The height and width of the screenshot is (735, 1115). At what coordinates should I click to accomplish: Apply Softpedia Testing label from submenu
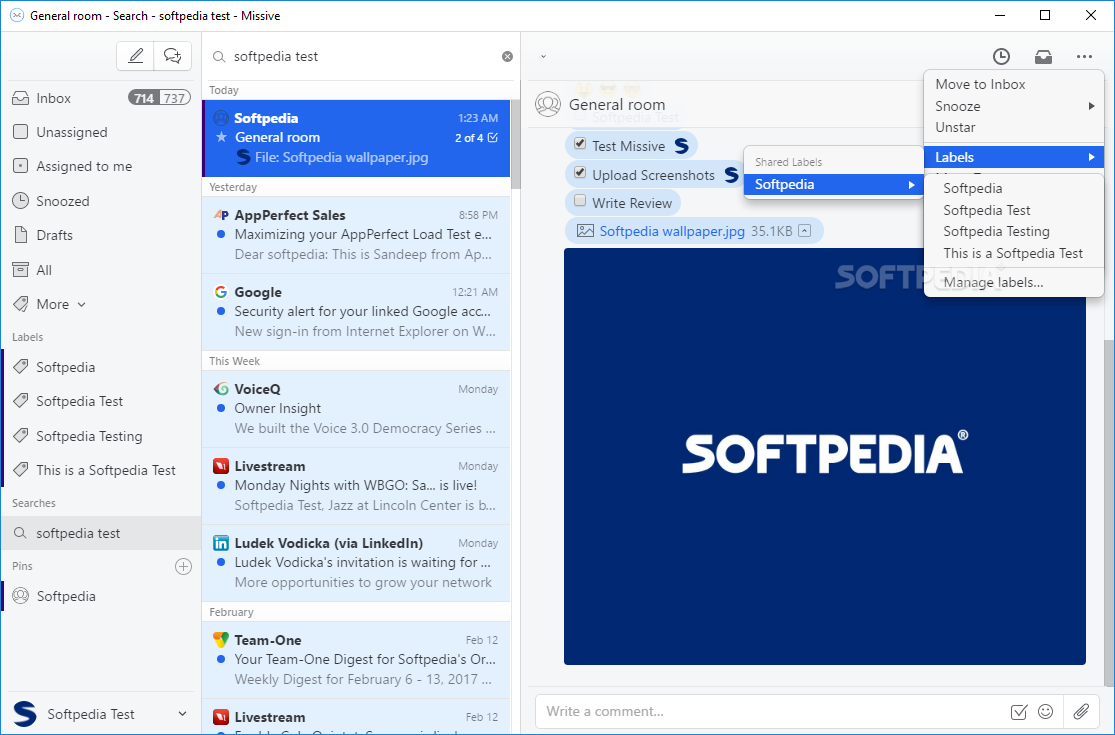(x=1013, y=232)
